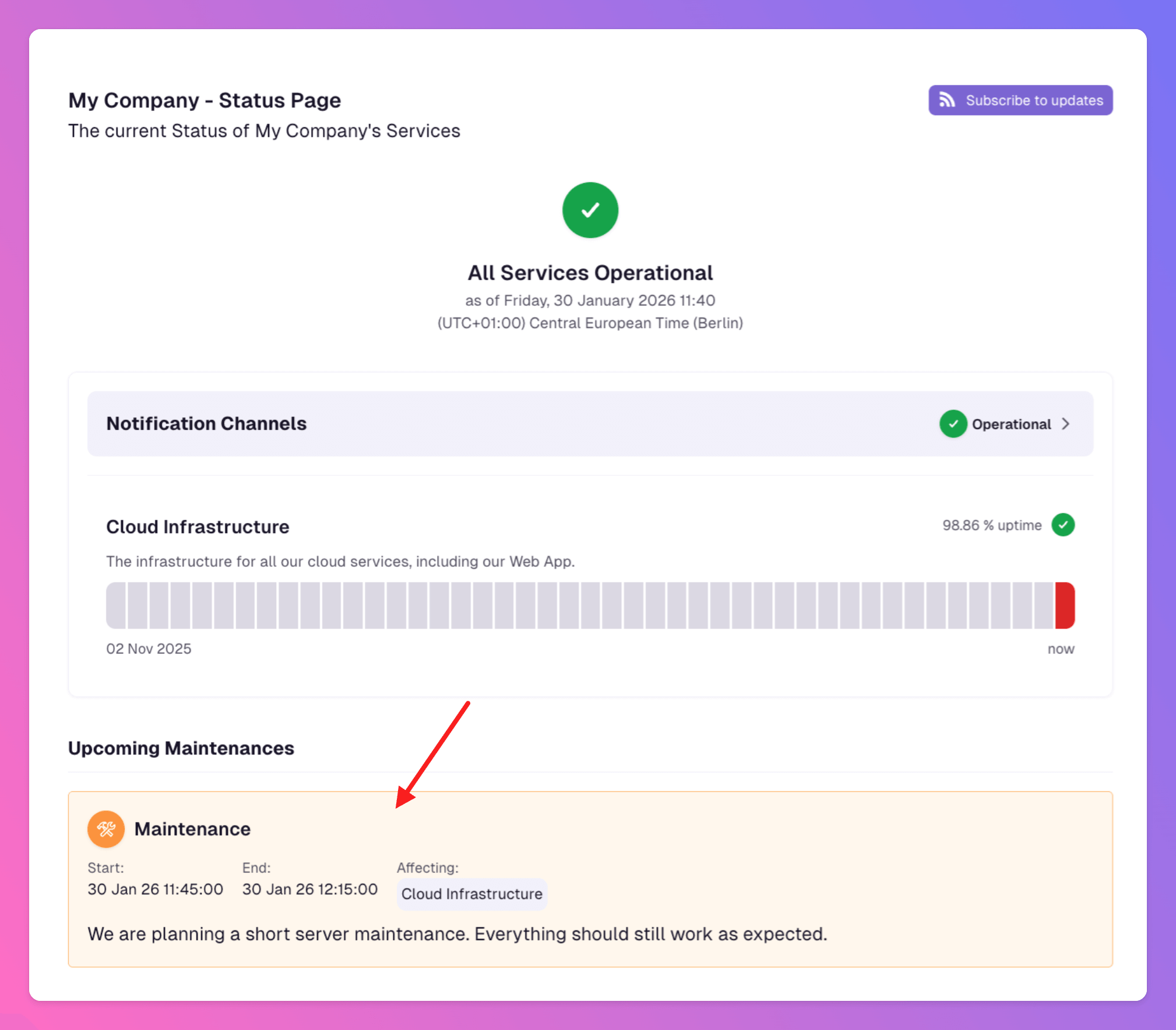1176x1030 pixels.
Task: Click the Cloud Infrastructure uptime check icon
Action: coord(1063,525)
